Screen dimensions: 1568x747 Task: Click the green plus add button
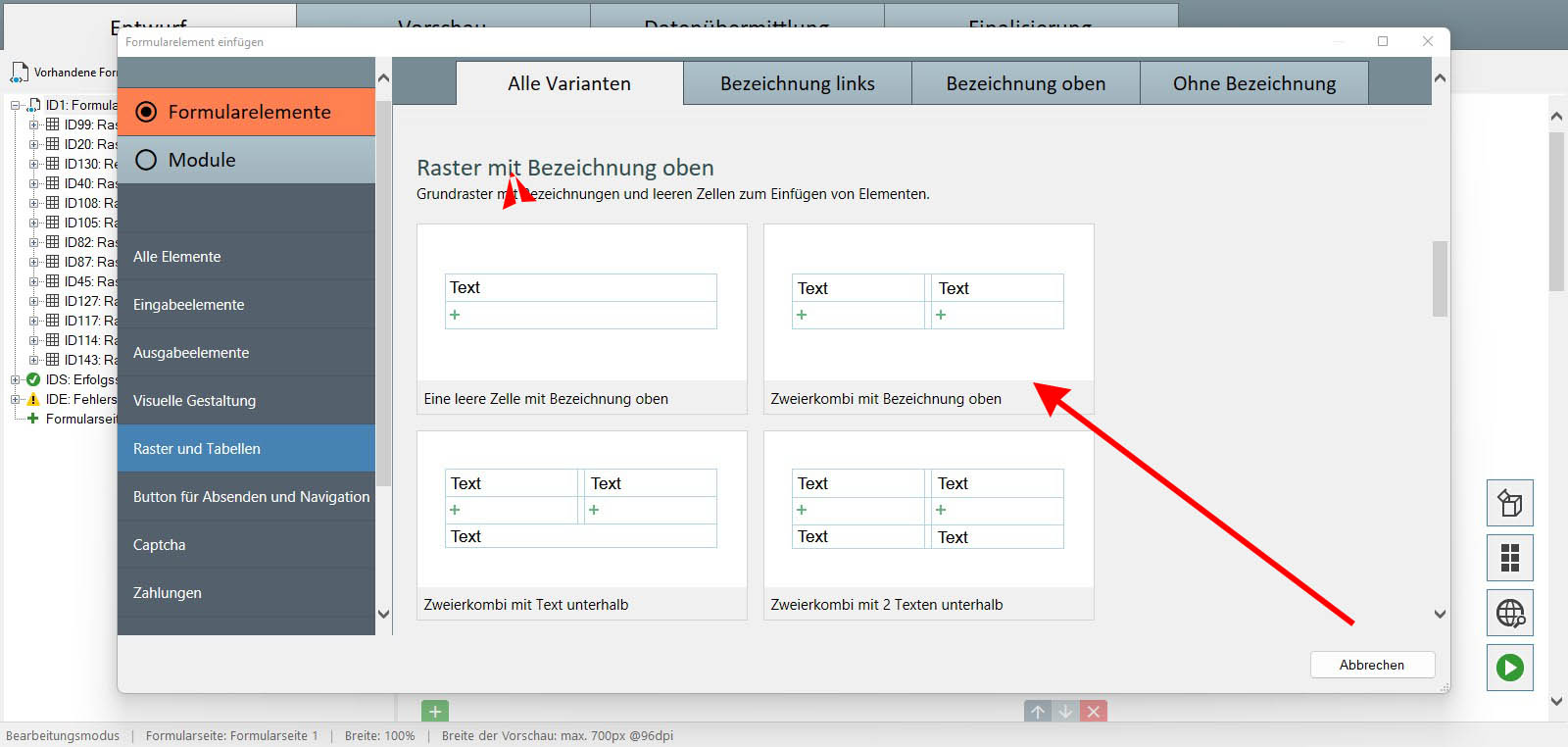(435, 712)
